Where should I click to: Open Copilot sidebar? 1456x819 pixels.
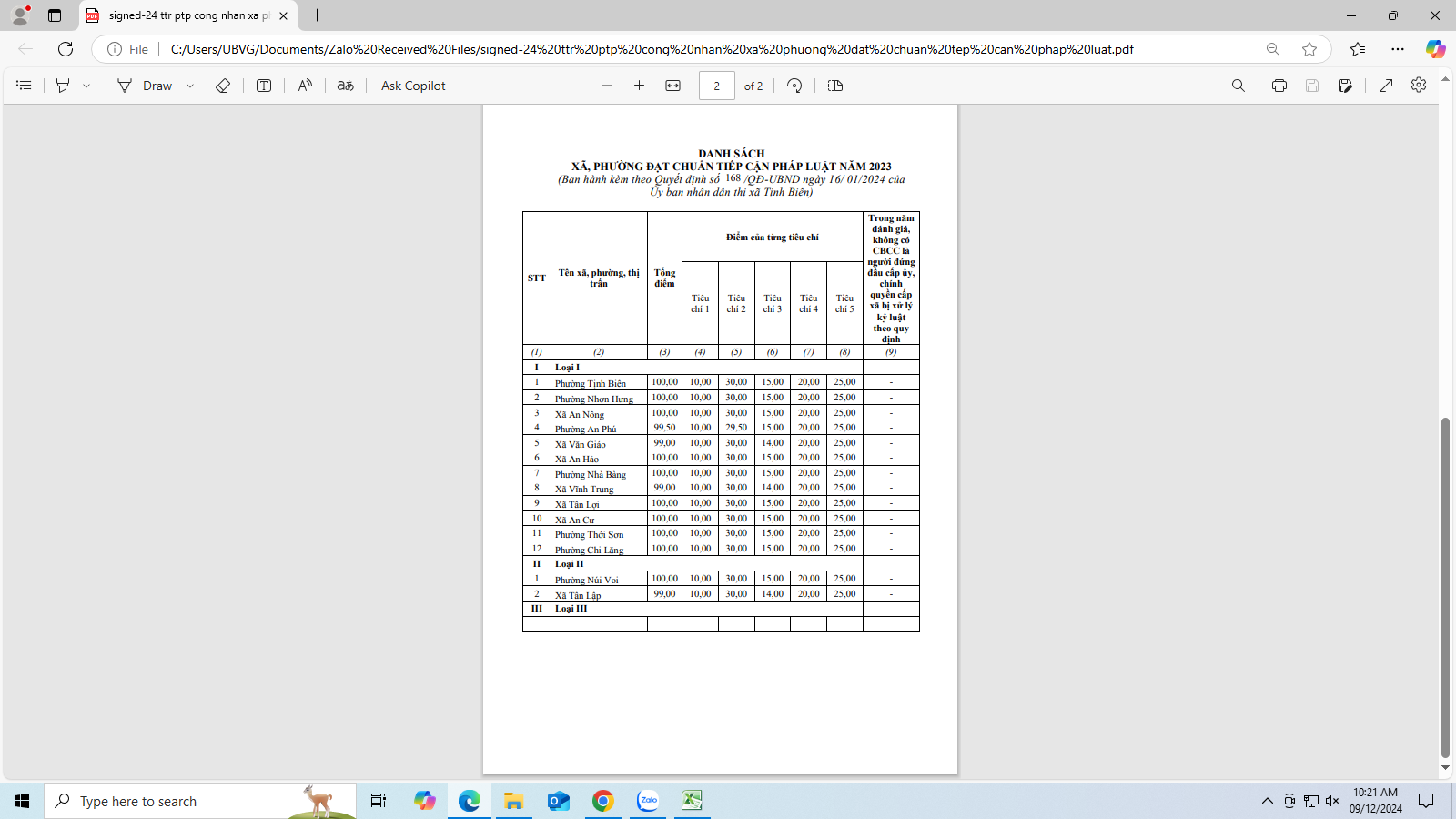(x=1436, y=49)
